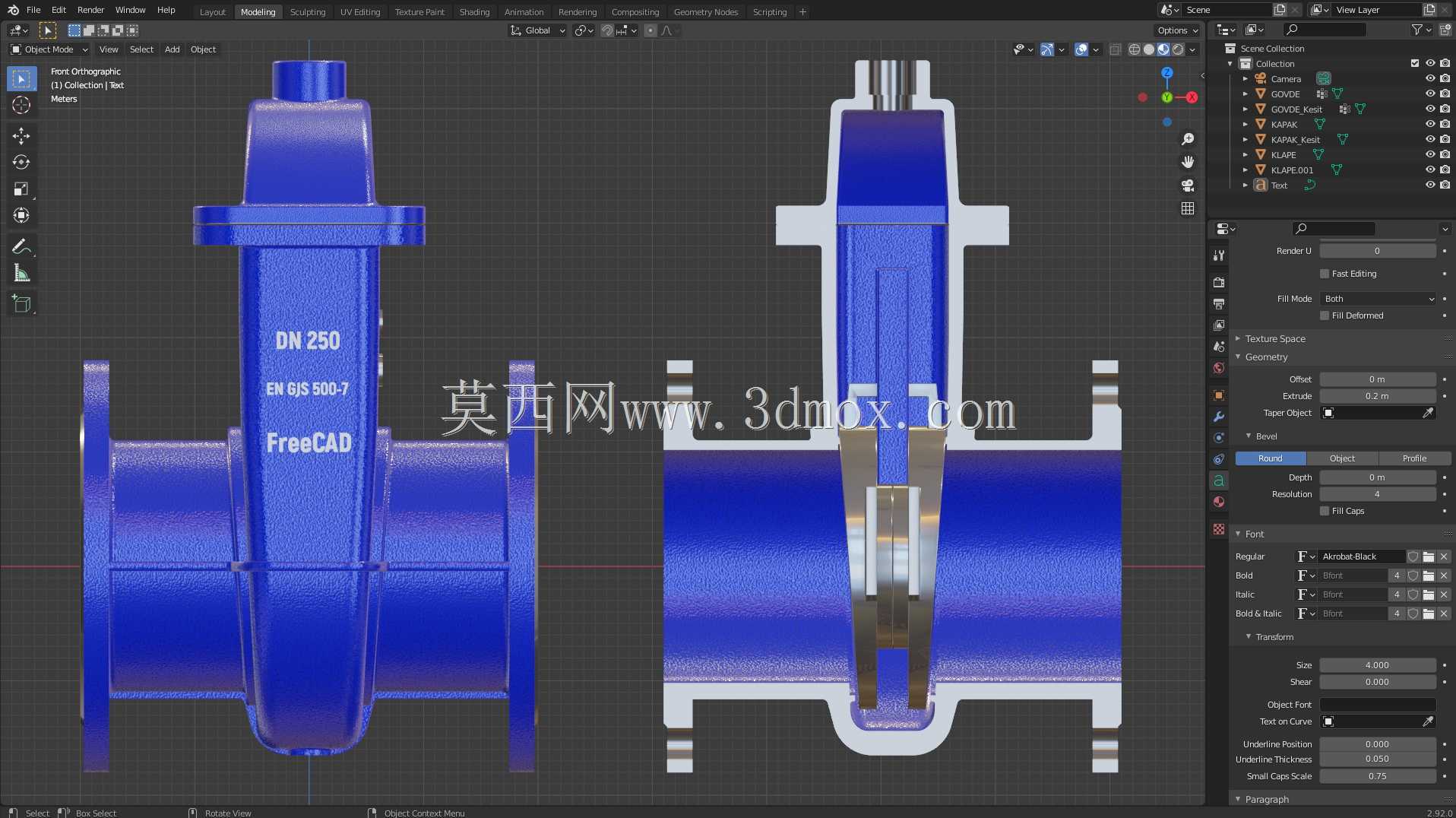This screenshot has height=818, width=1456.
Task: Open the File menu
Action: coord(33,10)
